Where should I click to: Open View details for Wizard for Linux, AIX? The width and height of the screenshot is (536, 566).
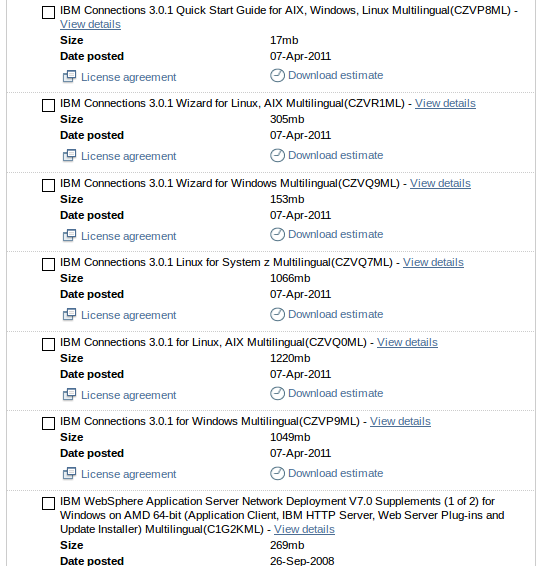445,103
